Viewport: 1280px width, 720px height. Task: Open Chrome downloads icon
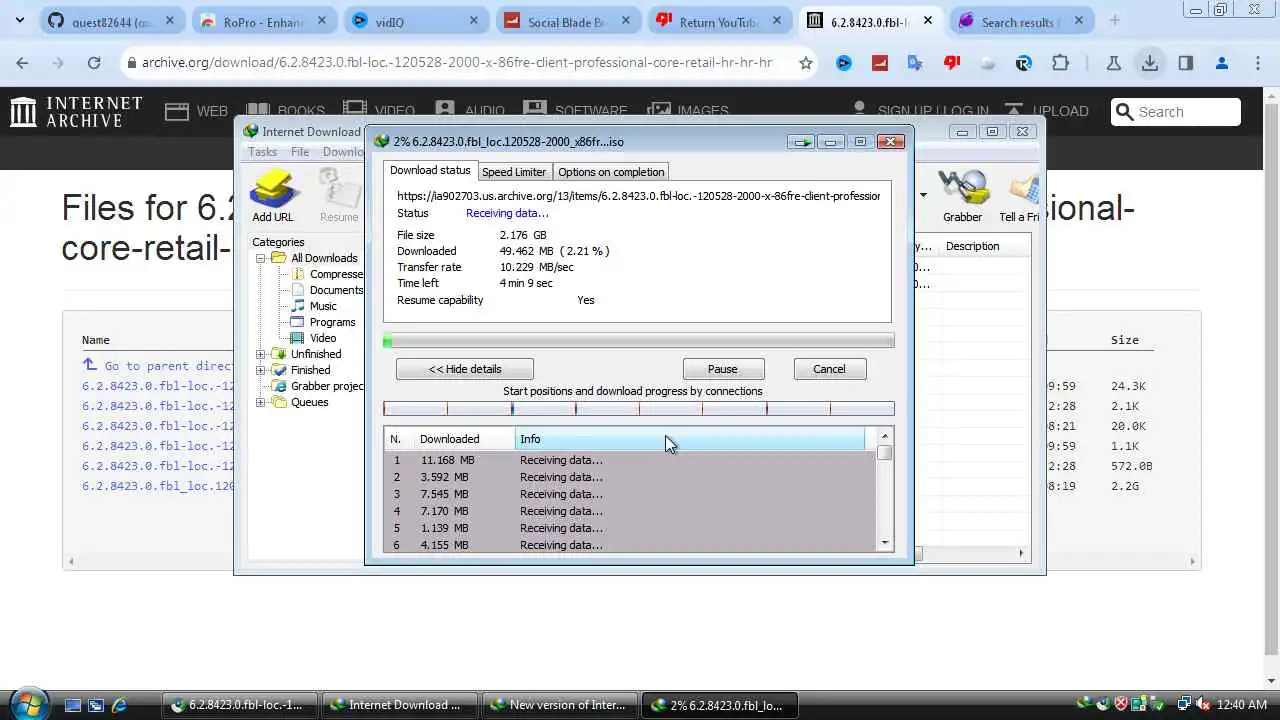click(1150, 63)
